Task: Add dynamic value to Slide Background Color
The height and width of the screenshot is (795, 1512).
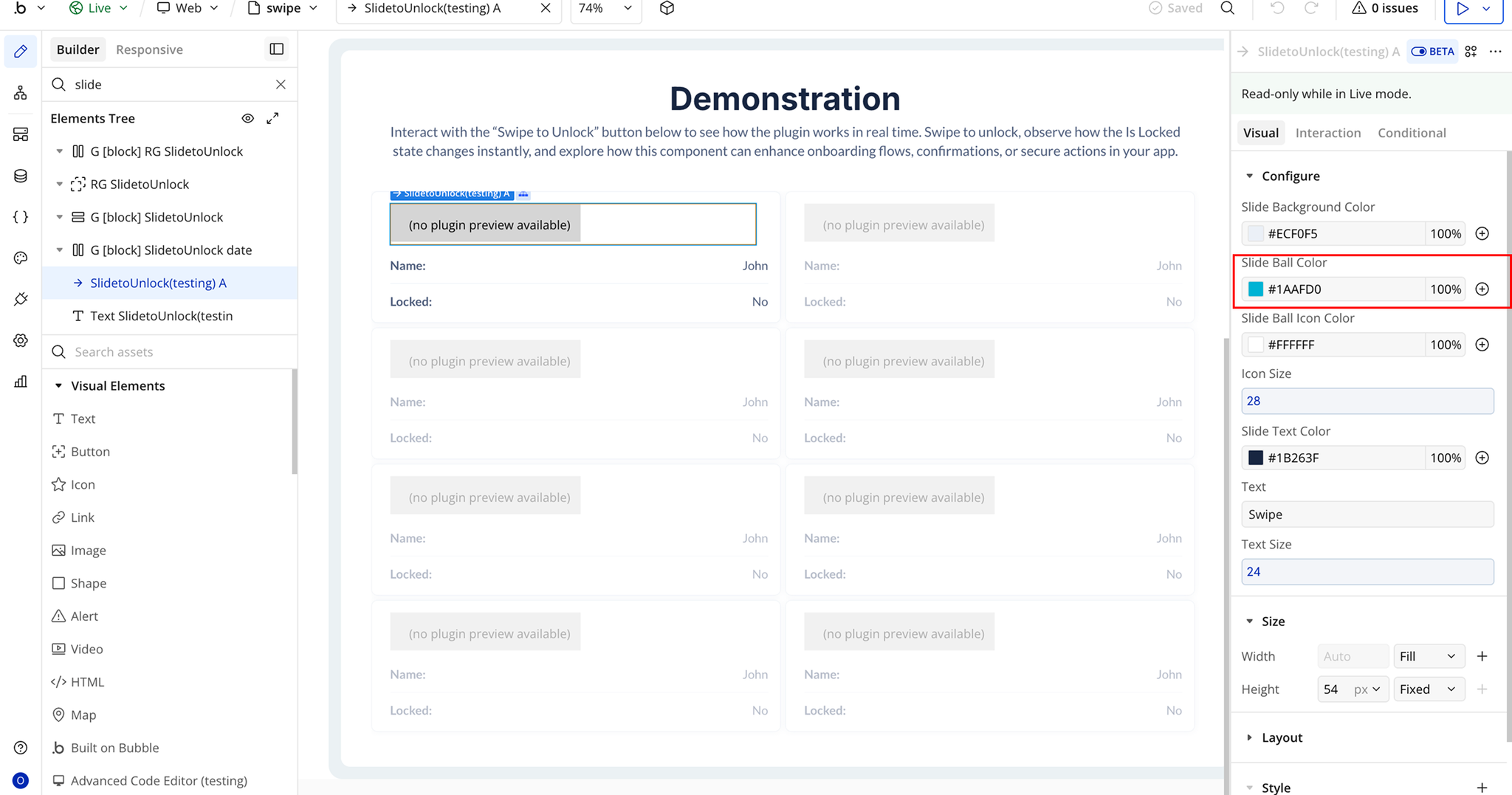Action: pos(1482,234)
